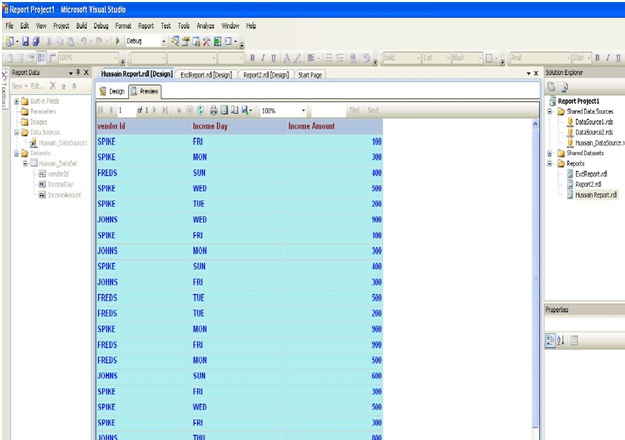Open the File menu
Viewport: 625px width, 440px height.
(9, 26)
